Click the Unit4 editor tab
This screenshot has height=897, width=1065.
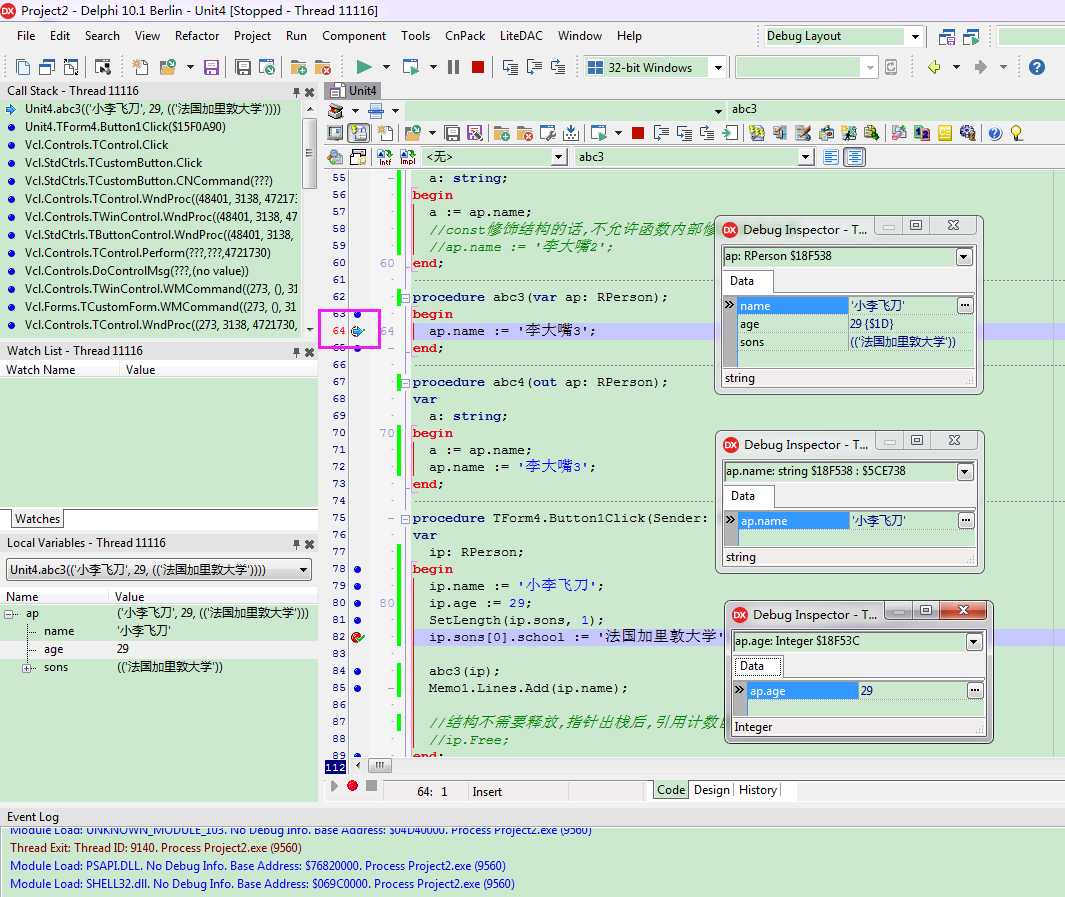click(355, 91)
